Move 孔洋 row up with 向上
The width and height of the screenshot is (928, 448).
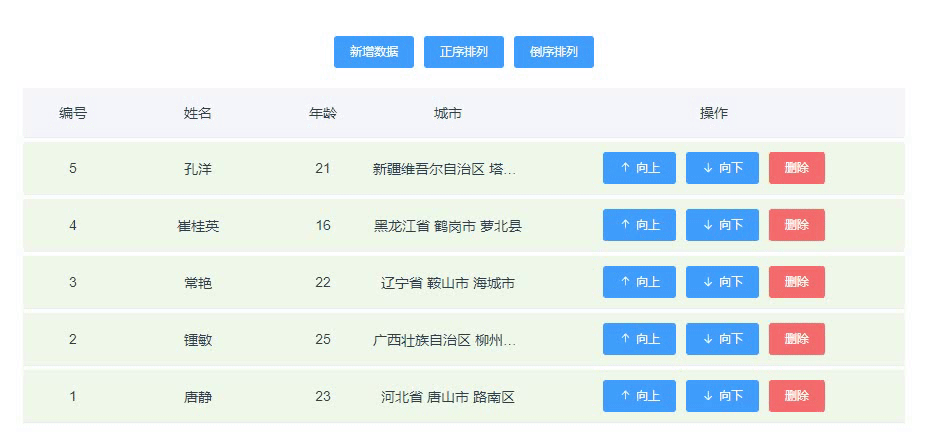(639, 168)
